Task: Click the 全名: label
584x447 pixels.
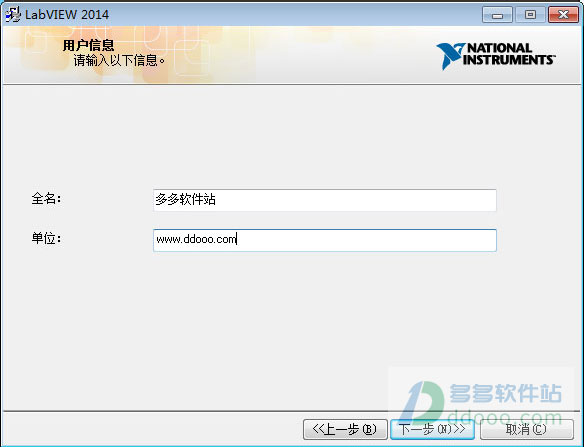Action: (x=47, y=199)
